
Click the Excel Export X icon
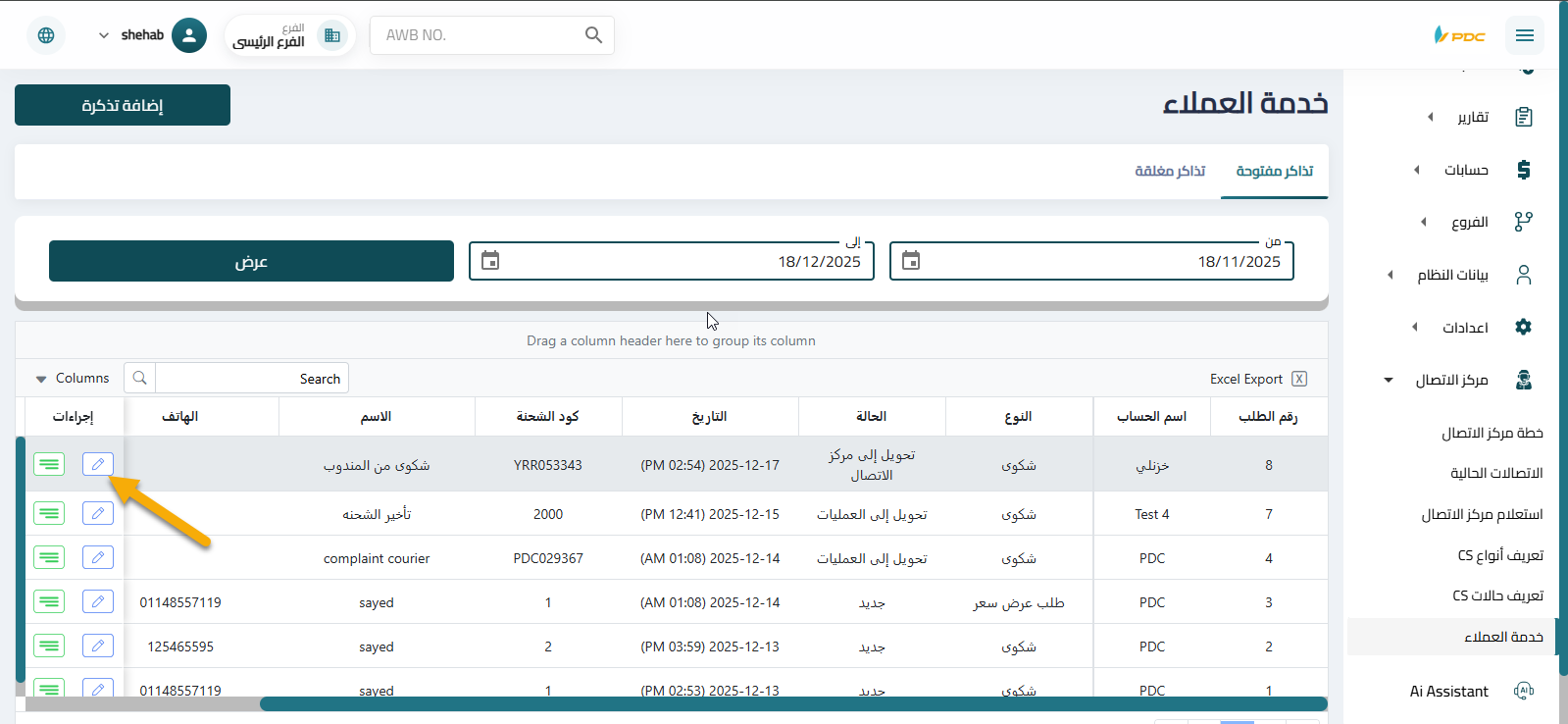[x=1299, y=379]
